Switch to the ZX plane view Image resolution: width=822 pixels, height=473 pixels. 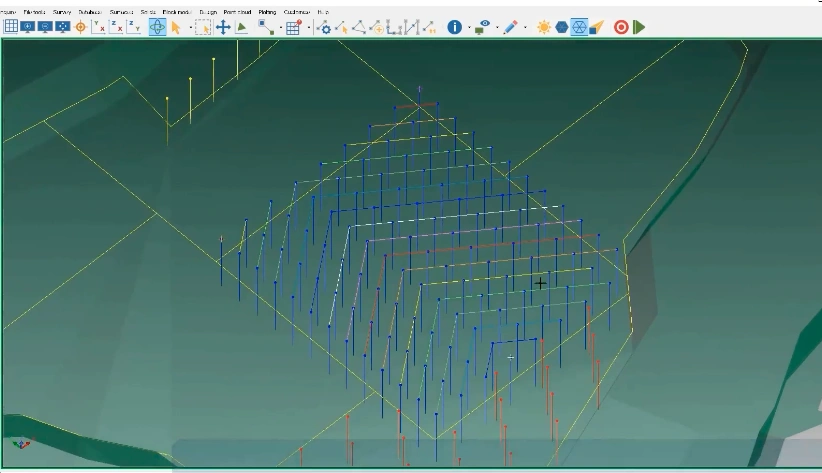coord(116,27)
